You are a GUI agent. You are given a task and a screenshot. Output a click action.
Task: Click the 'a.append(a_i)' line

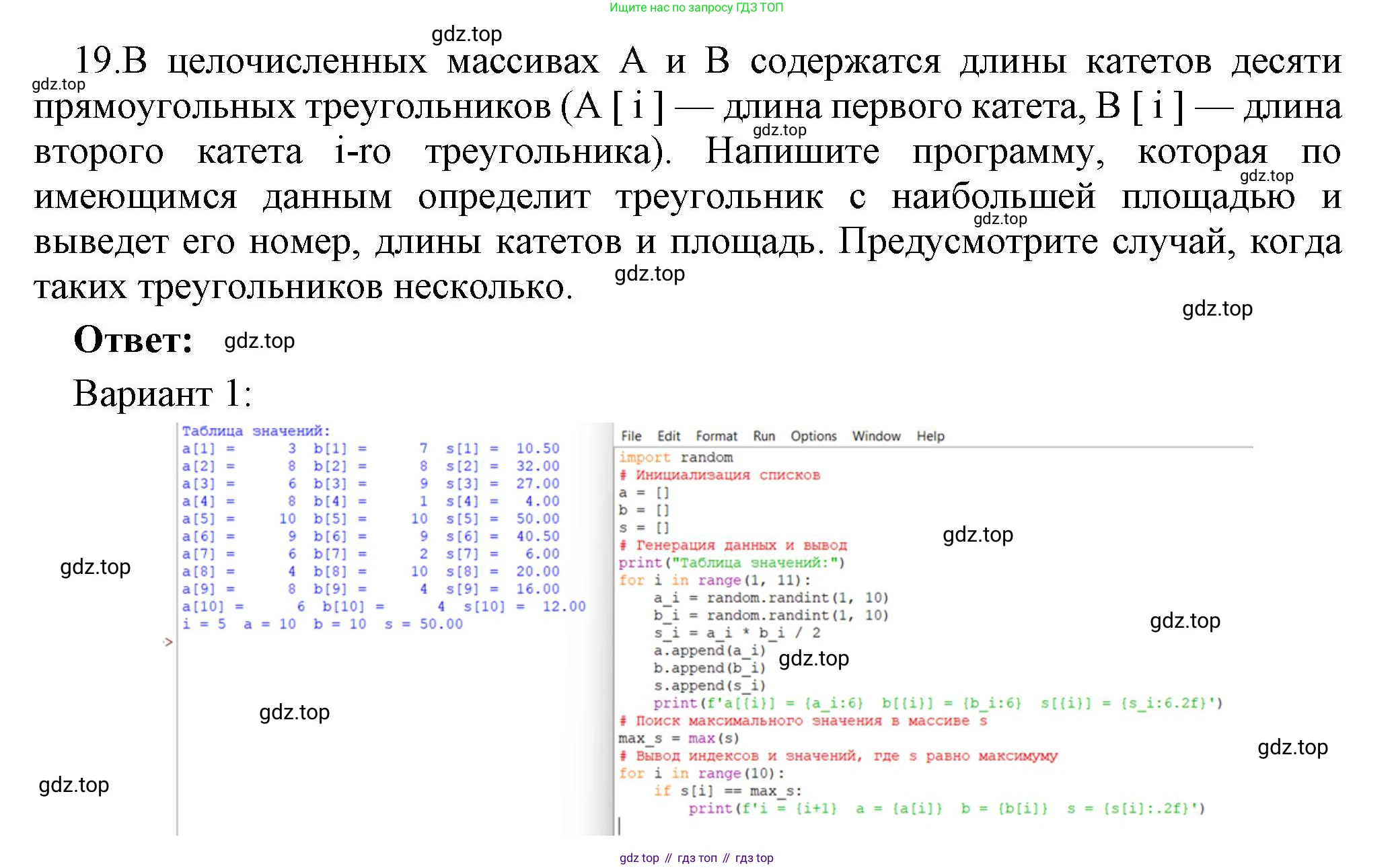pos(710,650)
